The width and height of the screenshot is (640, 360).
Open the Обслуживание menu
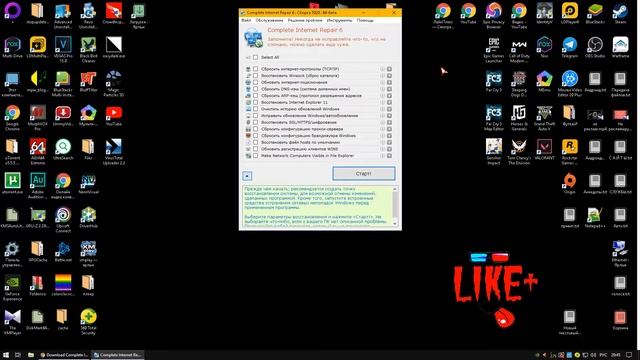point(269,20)
